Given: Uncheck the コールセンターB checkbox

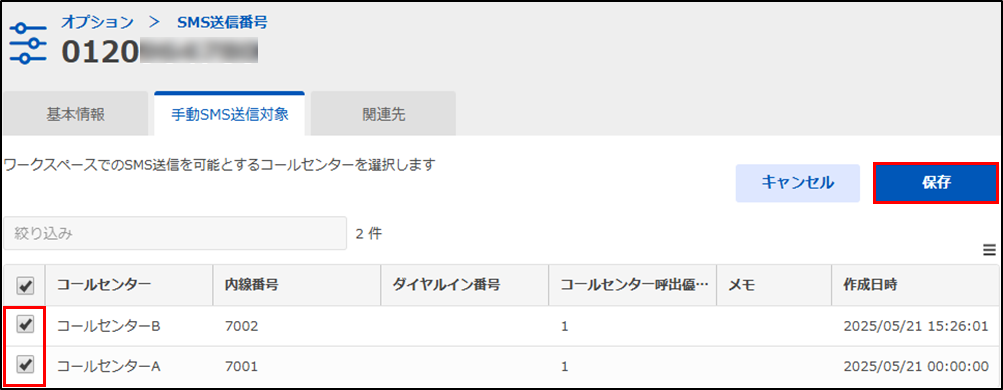Looking at the screenshot, I should [x=24, y=325].
